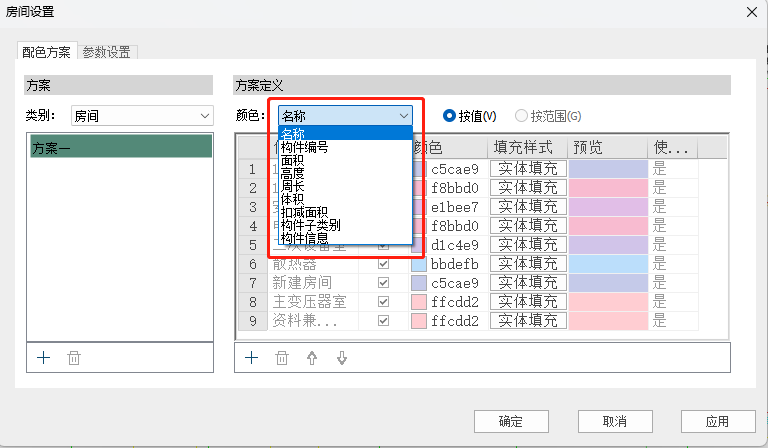Close the 房间设置 dialog

[x=752, y=12]
